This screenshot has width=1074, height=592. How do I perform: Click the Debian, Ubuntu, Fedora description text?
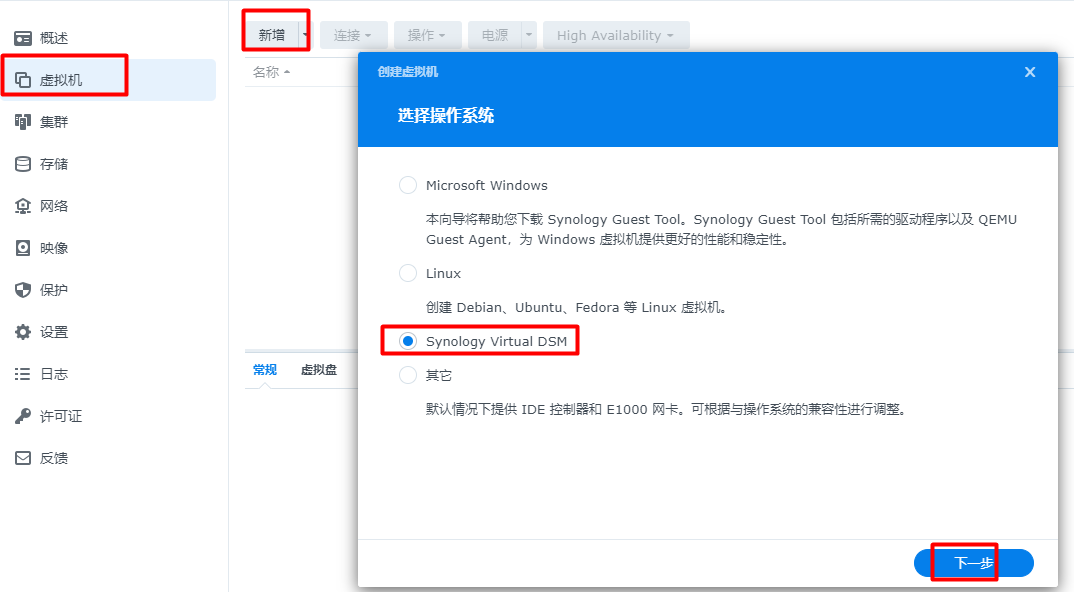576,308
